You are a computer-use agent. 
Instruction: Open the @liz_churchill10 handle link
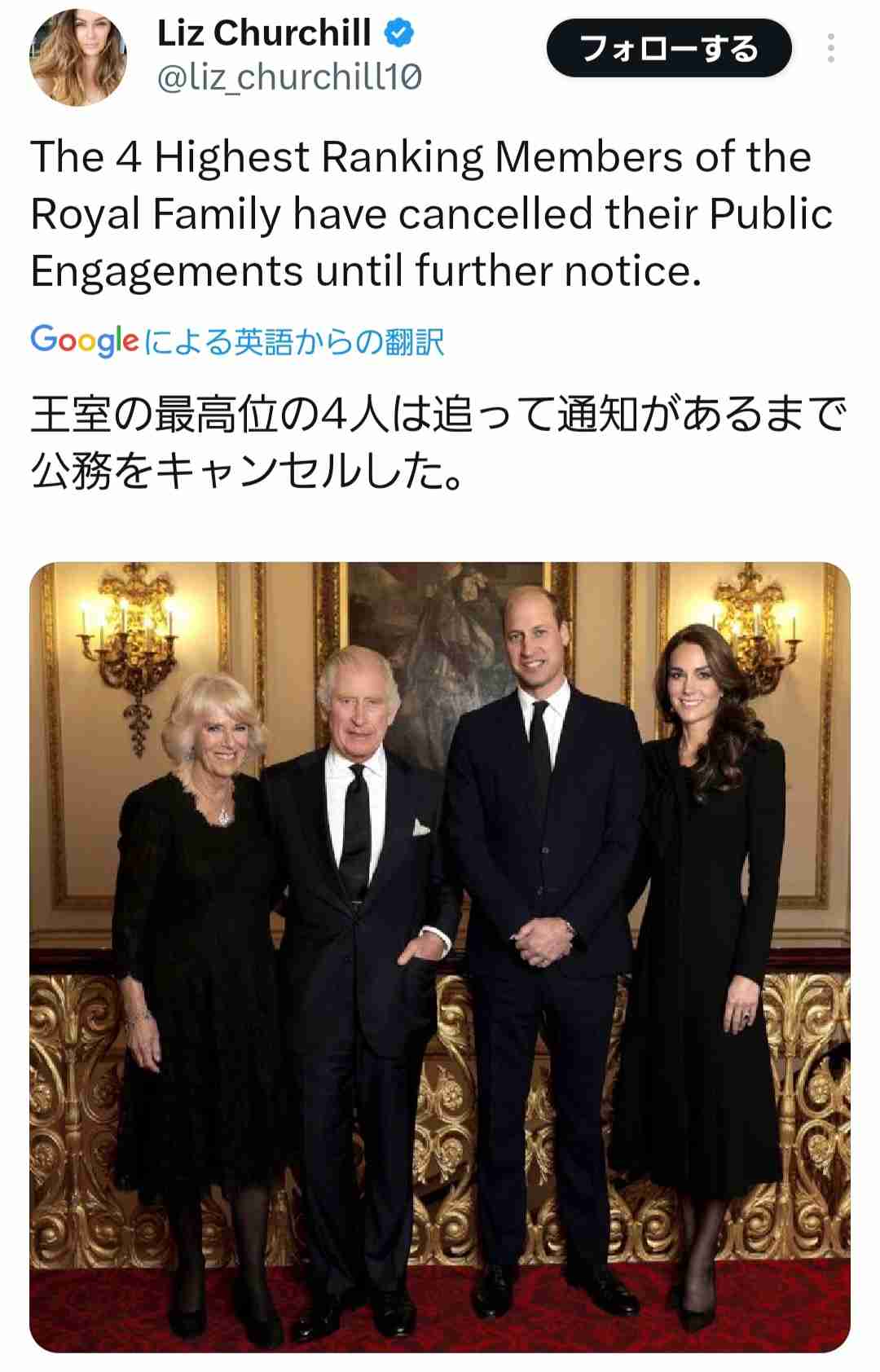pyautogui.click(x=289, y=78)
